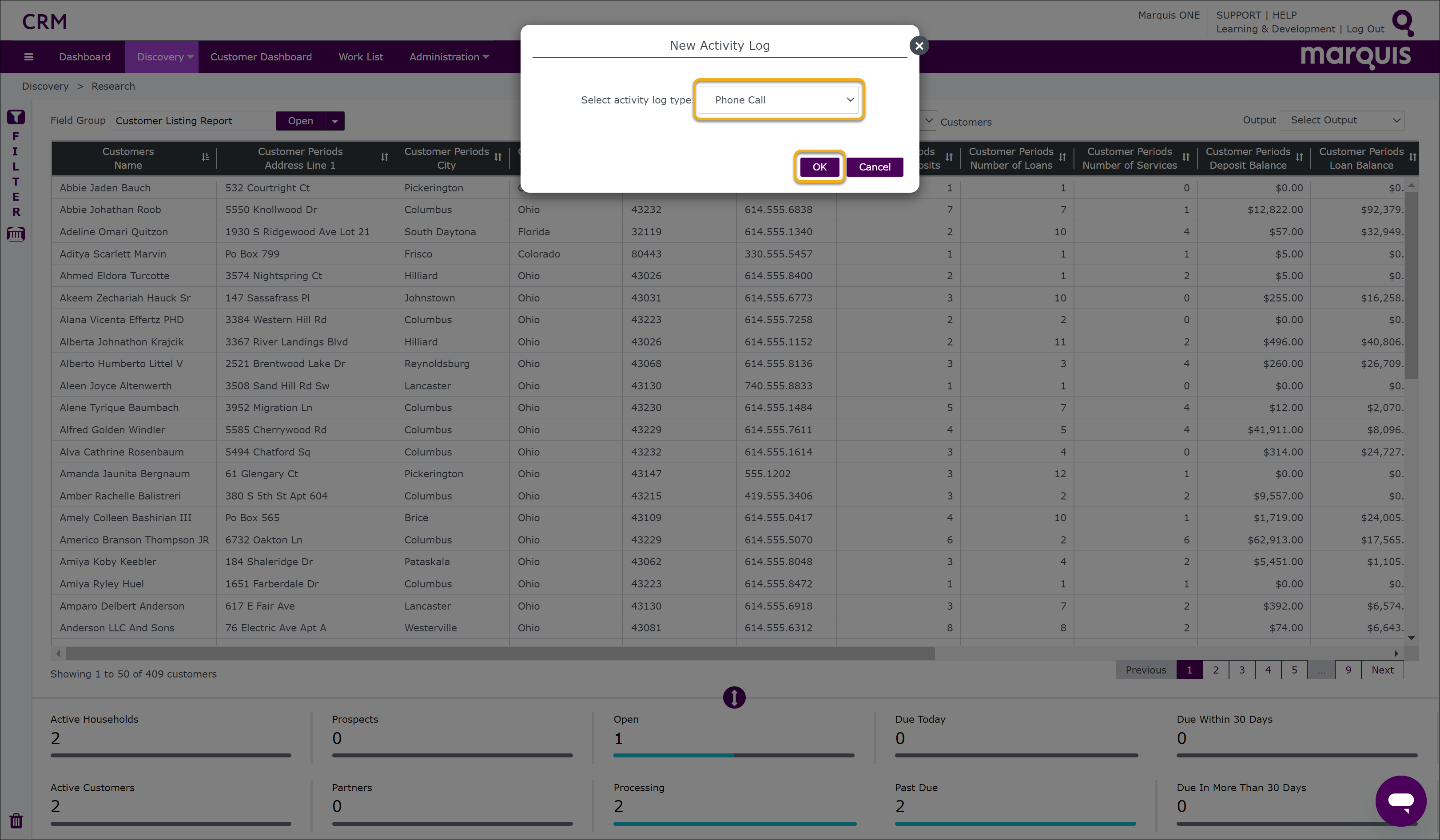
Task: Confirm with the OK button
Action: [x=819, y=167]
